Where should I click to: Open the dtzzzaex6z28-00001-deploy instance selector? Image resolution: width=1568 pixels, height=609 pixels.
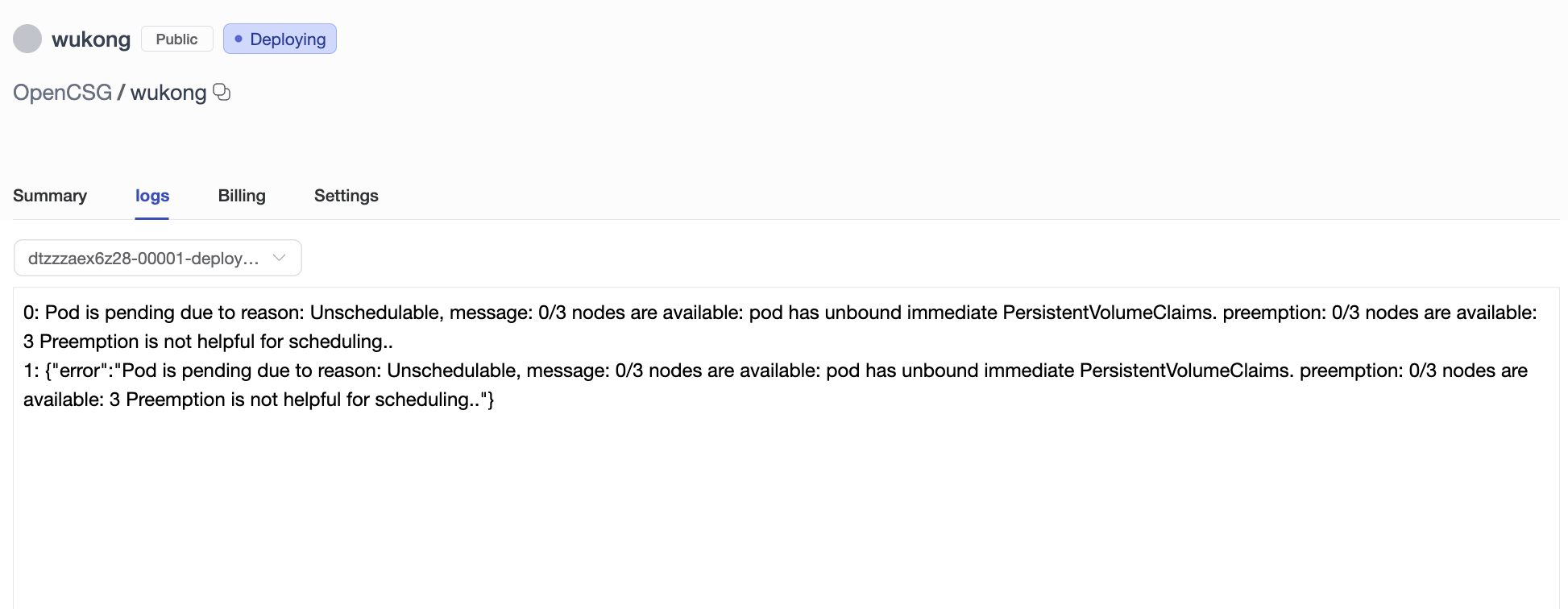[x=145, y=259]
